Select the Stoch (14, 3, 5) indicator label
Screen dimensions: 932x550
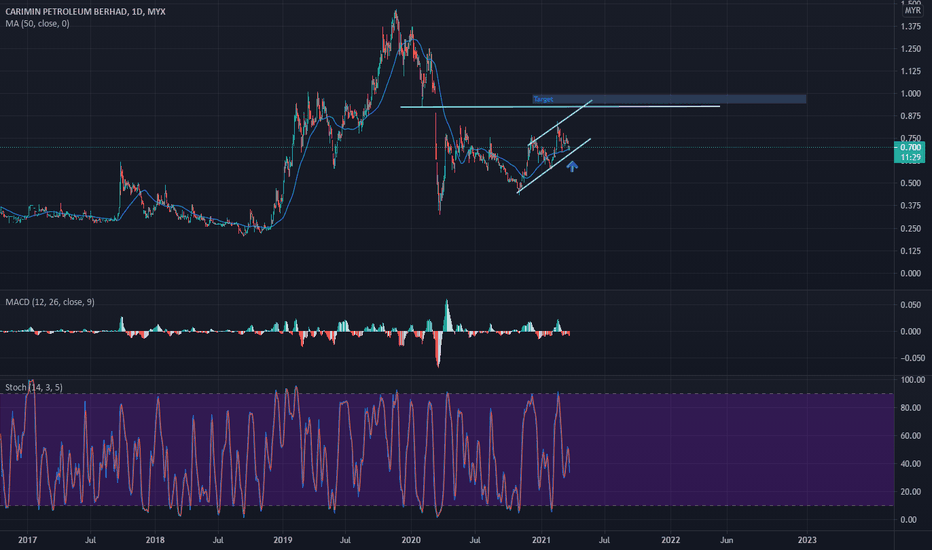coord(34,387)
